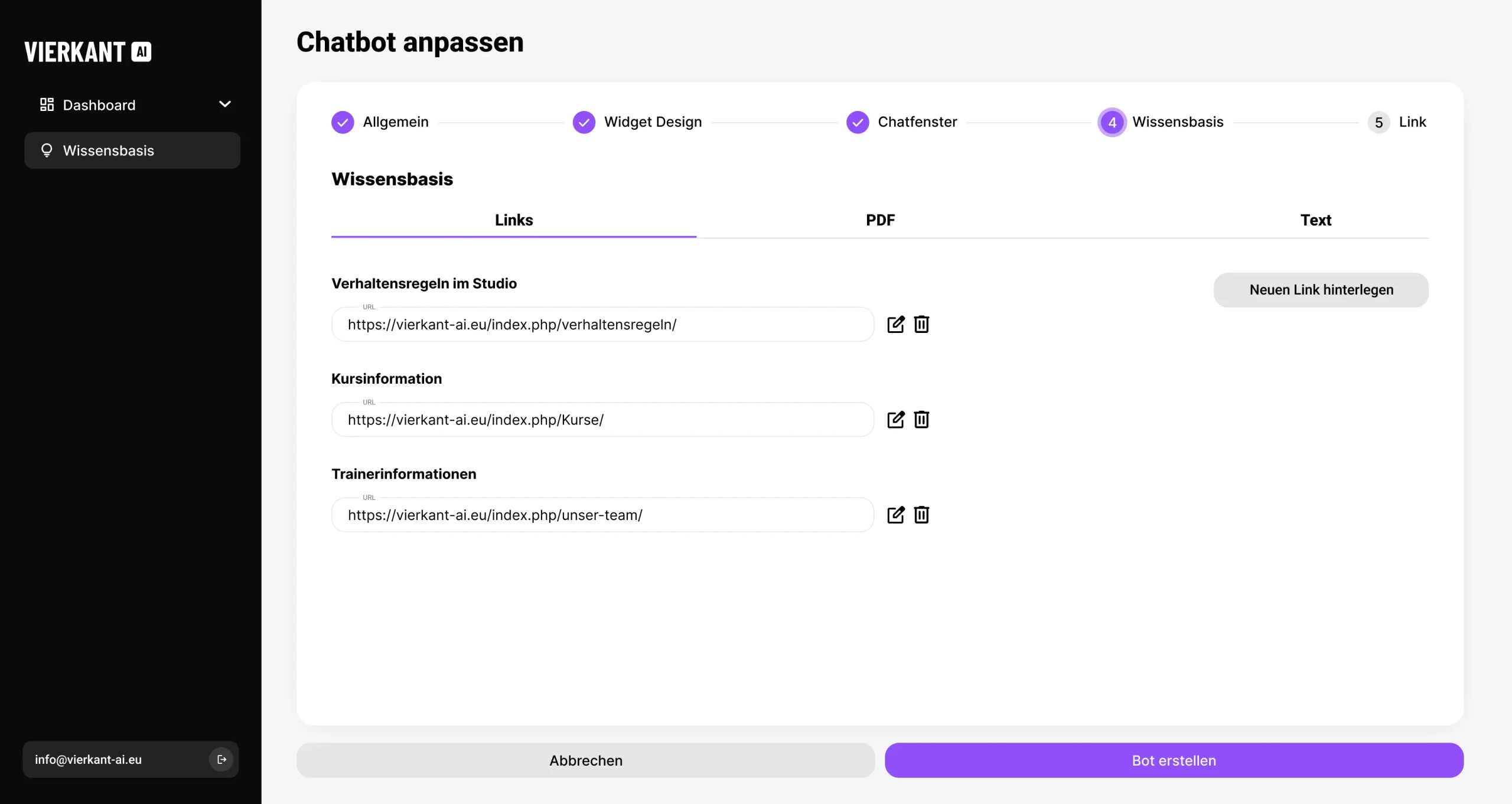Click the logout icon next to info@vierkant-ai.eu
The image size is (1512, 804).
221,760
